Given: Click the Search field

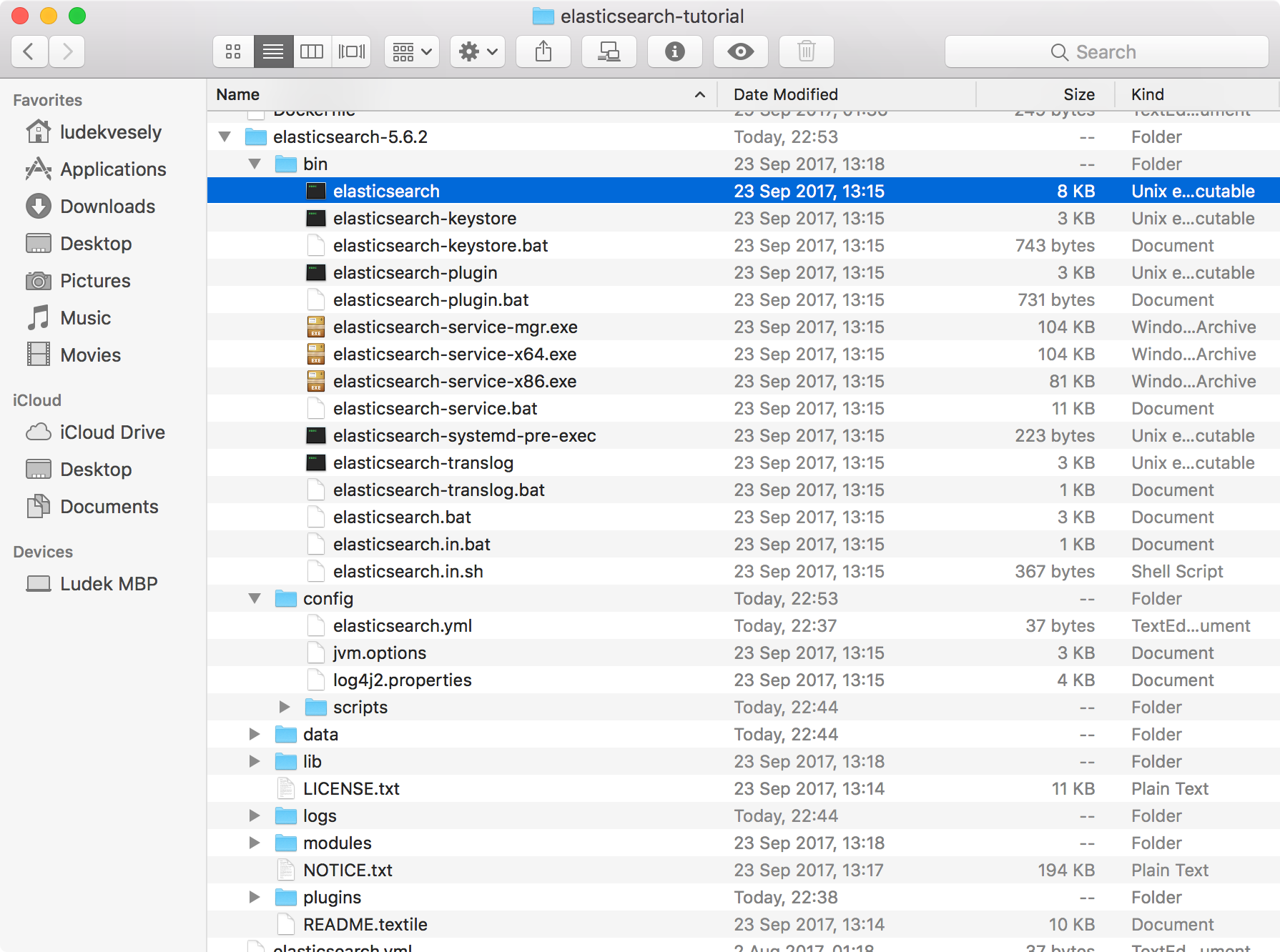Looking at the screenshot, I should point(1106,51).
